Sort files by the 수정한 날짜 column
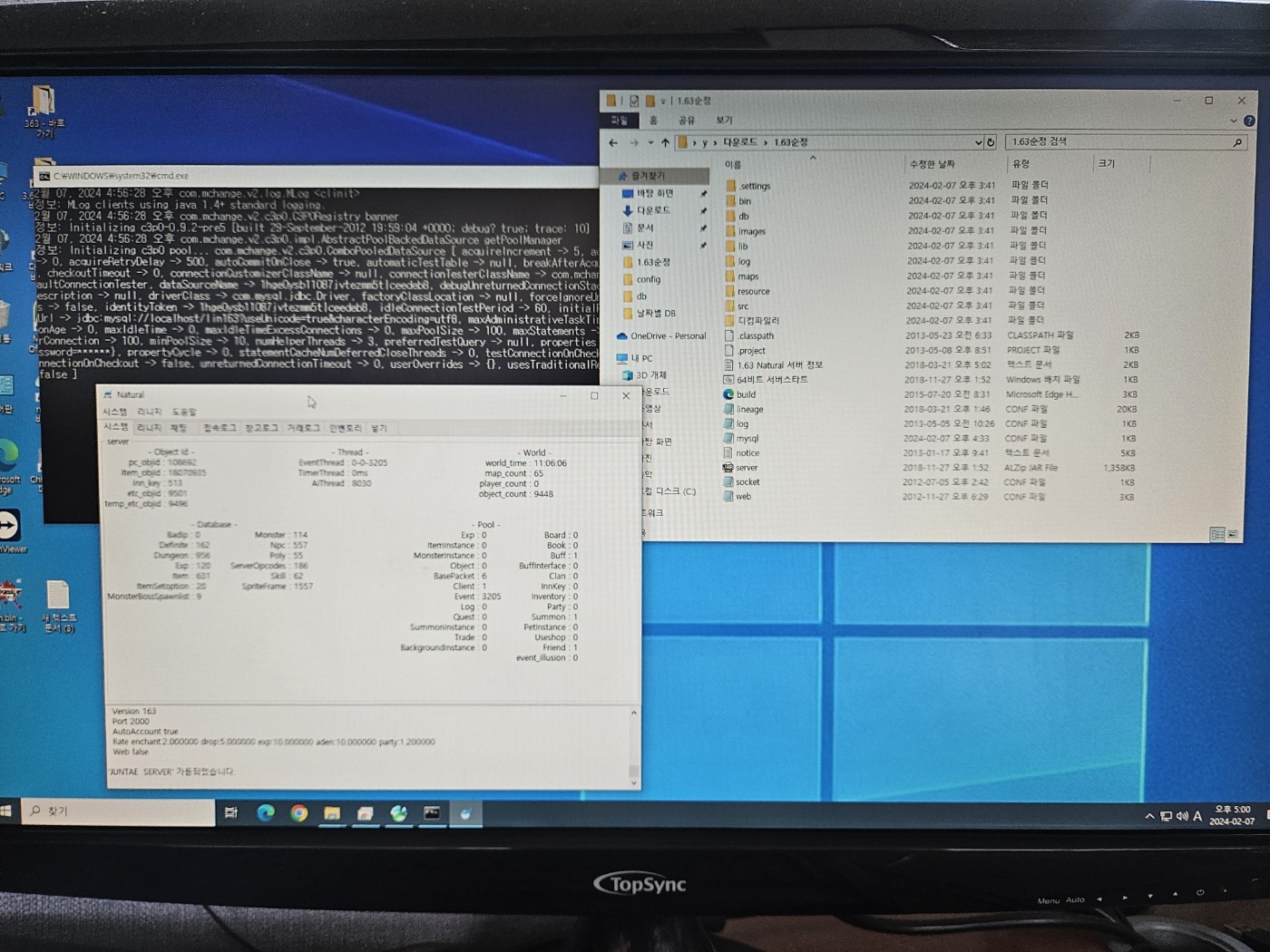This screenshot has height=952, width=1270. [933, 164]
